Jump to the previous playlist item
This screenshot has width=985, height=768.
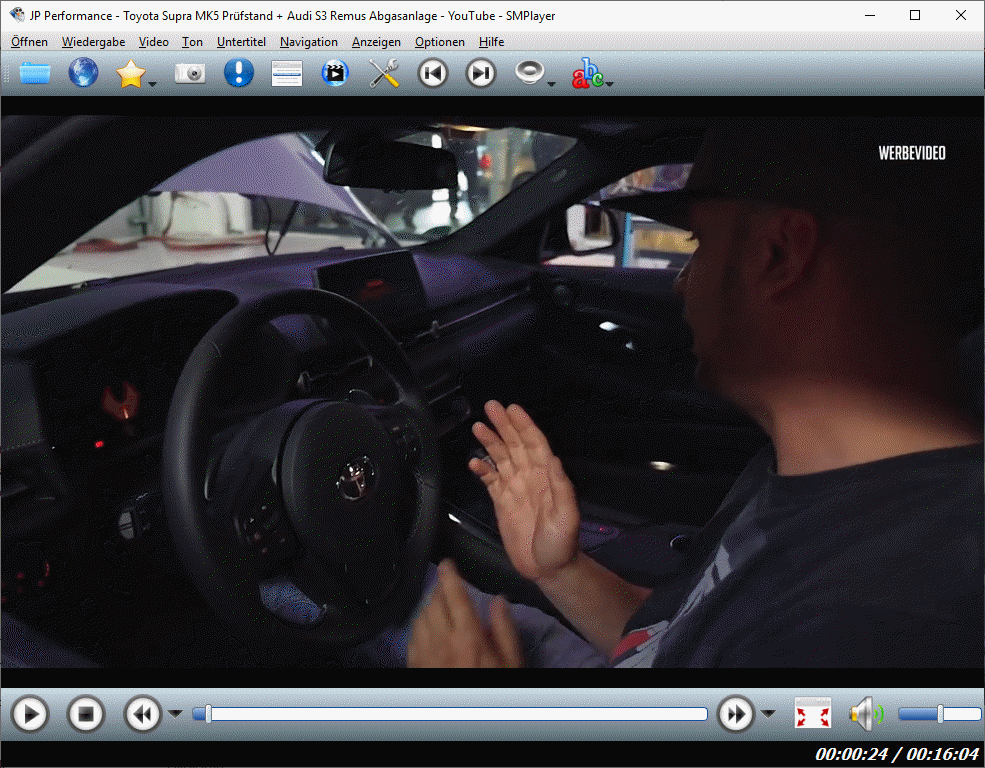(433, 73)
